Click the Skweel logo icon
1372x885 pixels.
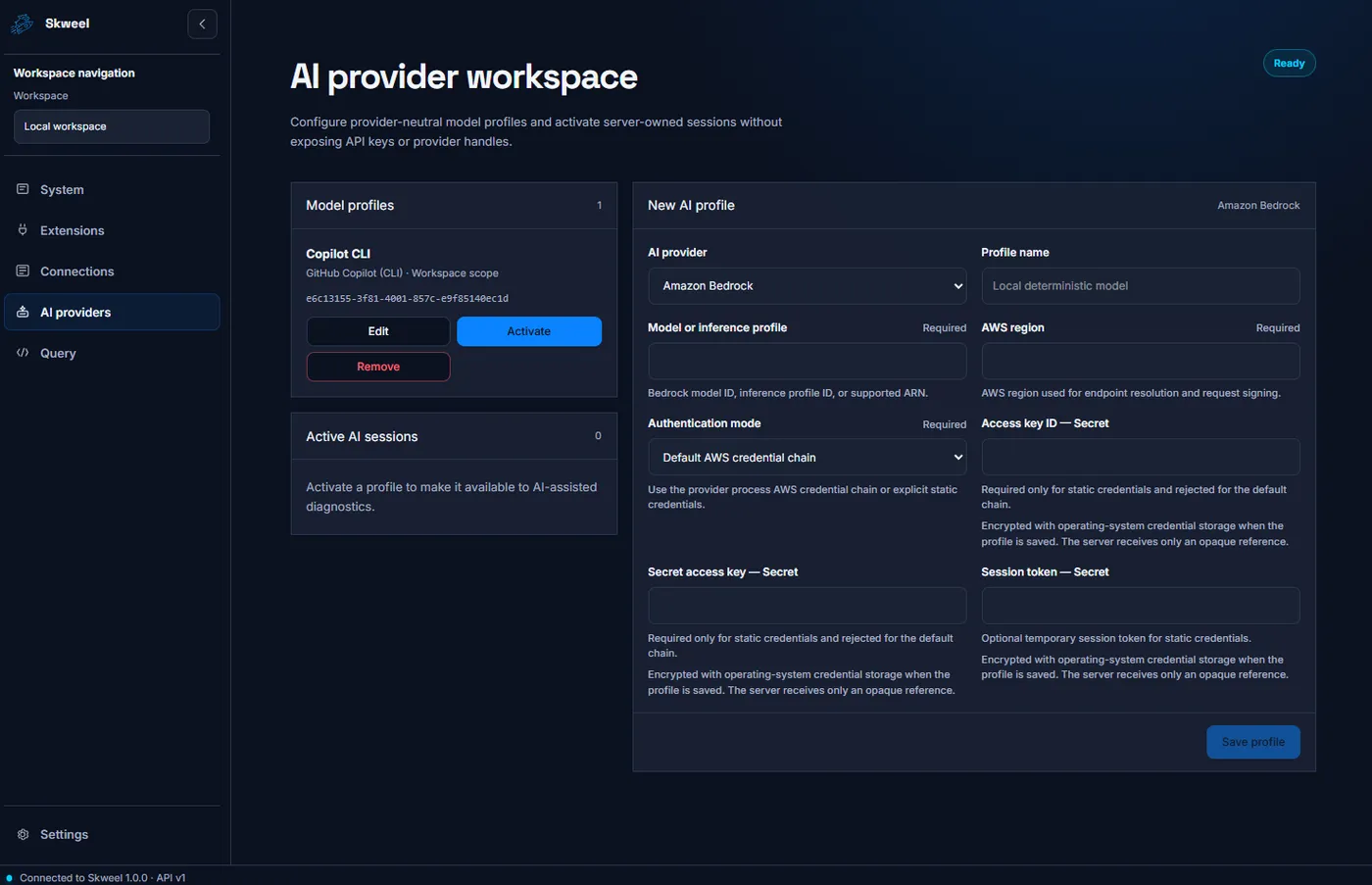(22, 24)
